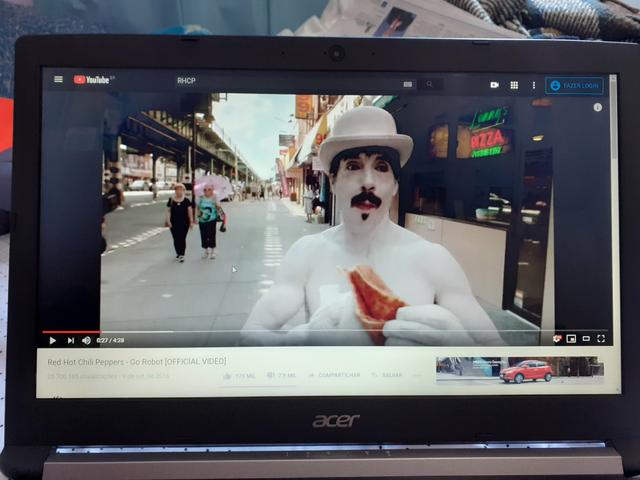Dislike the video with thumbs down

coord(281,376)
